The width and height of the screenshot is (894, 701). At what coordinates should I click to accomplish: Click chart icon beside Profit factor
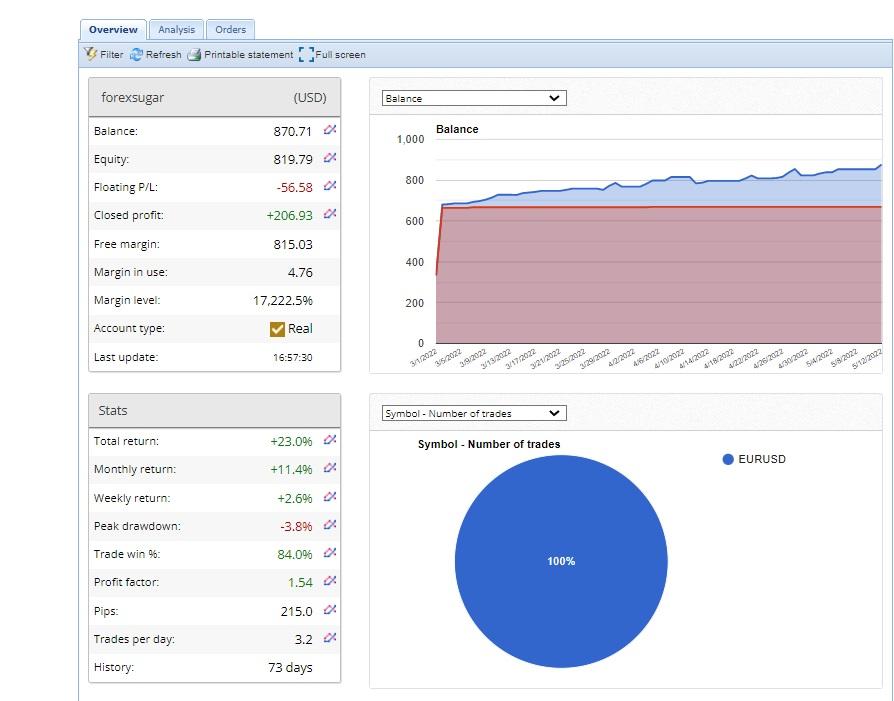pyautogui.click(x=330, y=581)
